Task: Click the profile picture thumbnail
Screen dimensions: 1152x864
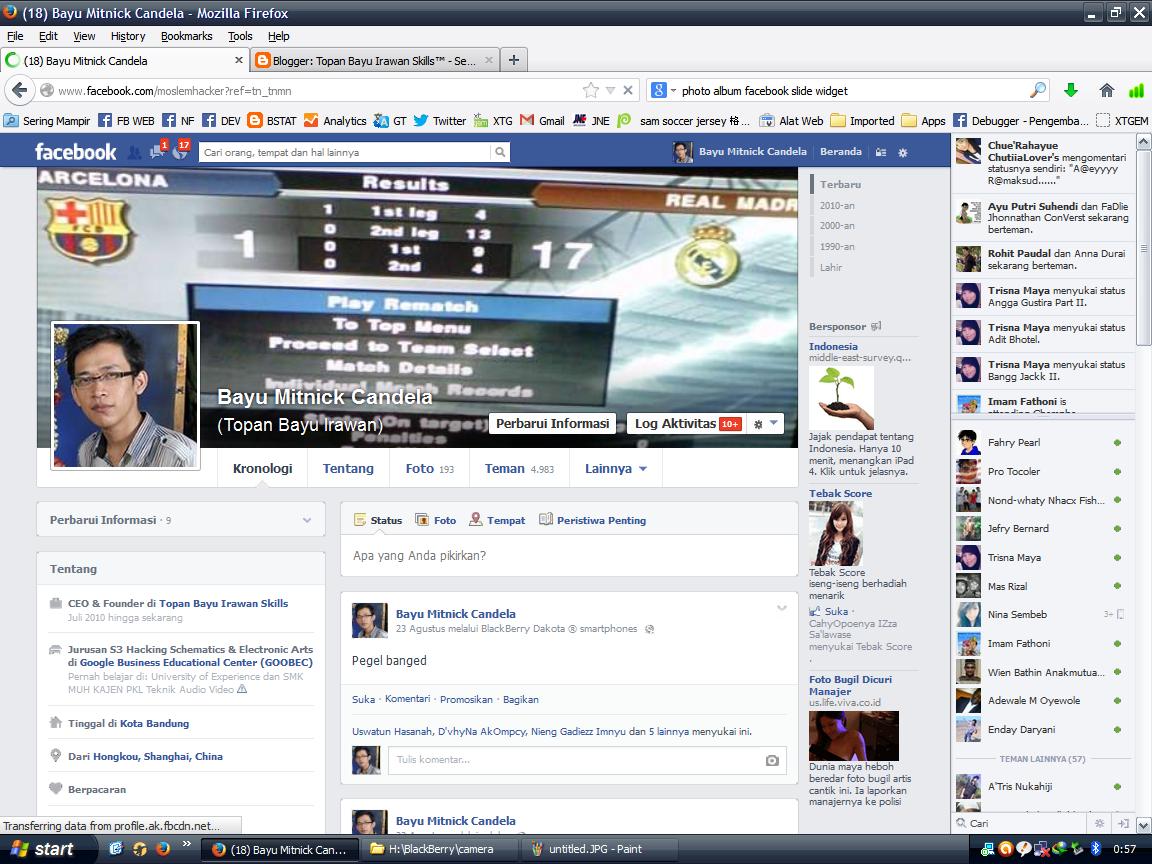Action: point(126,396)
